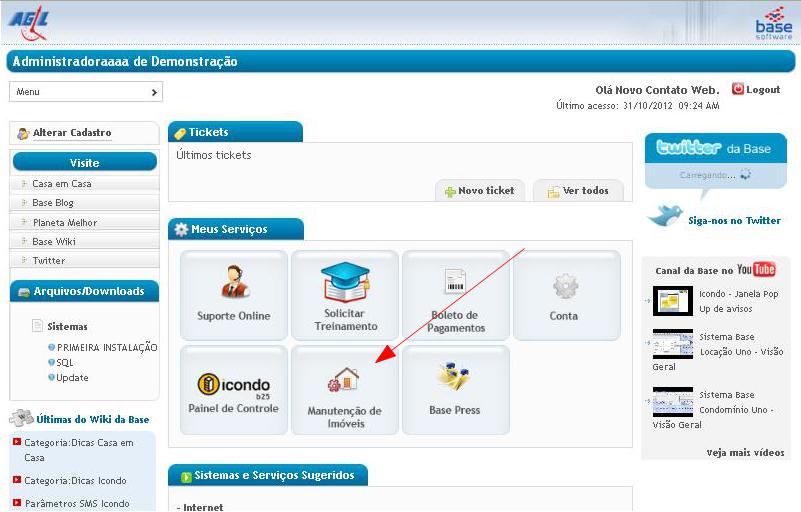Click the Canal da Base no text

694,271
